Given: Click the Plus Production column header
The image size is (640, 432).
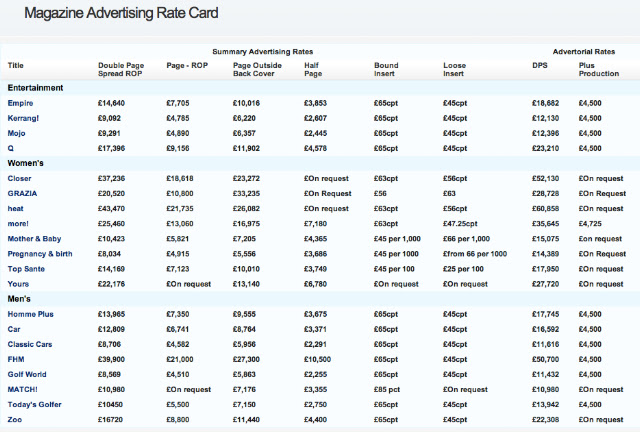Looking at the screenshot, I should click(x=599, y=70).
